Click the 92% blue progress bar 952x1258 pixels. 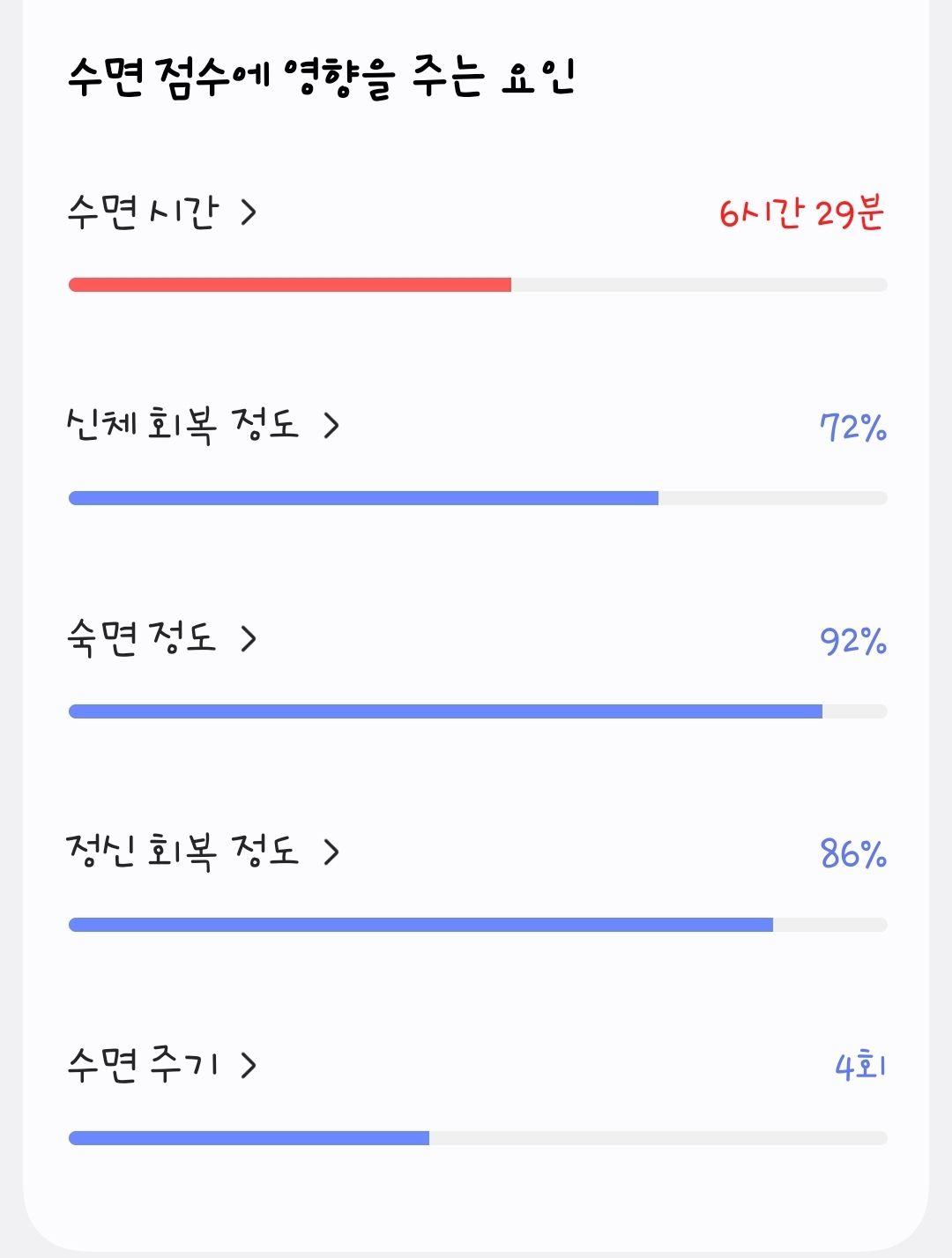[478, 711]
